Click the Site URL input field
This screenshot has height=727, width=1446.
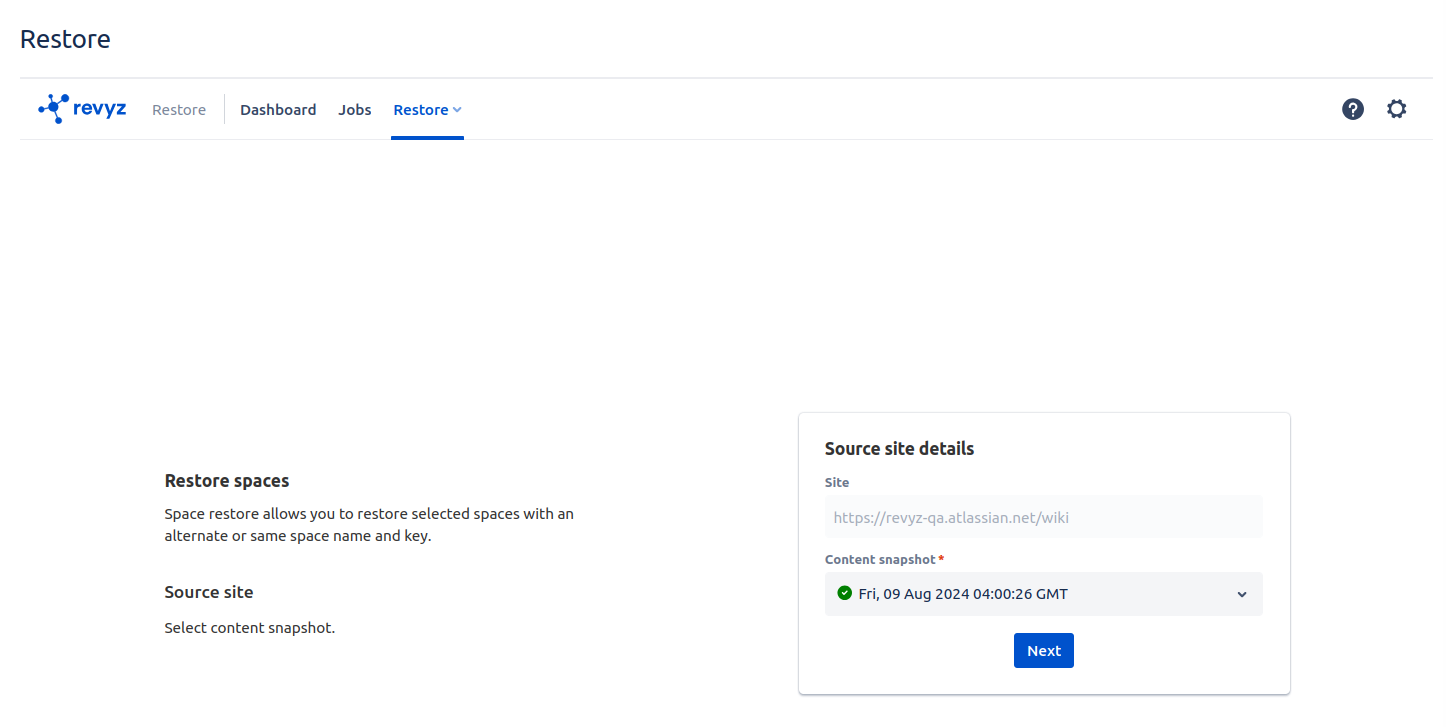tap(1042, 517)
